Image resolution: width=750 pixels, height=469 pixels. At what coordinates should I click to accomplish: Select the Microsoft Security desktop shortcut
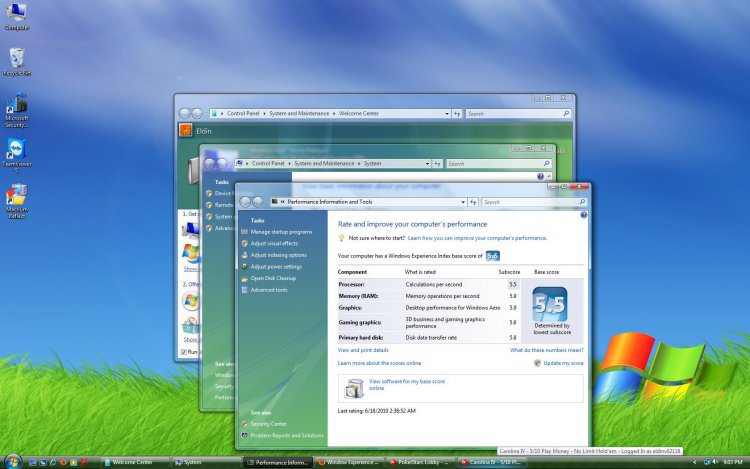(x=17, y=110)
